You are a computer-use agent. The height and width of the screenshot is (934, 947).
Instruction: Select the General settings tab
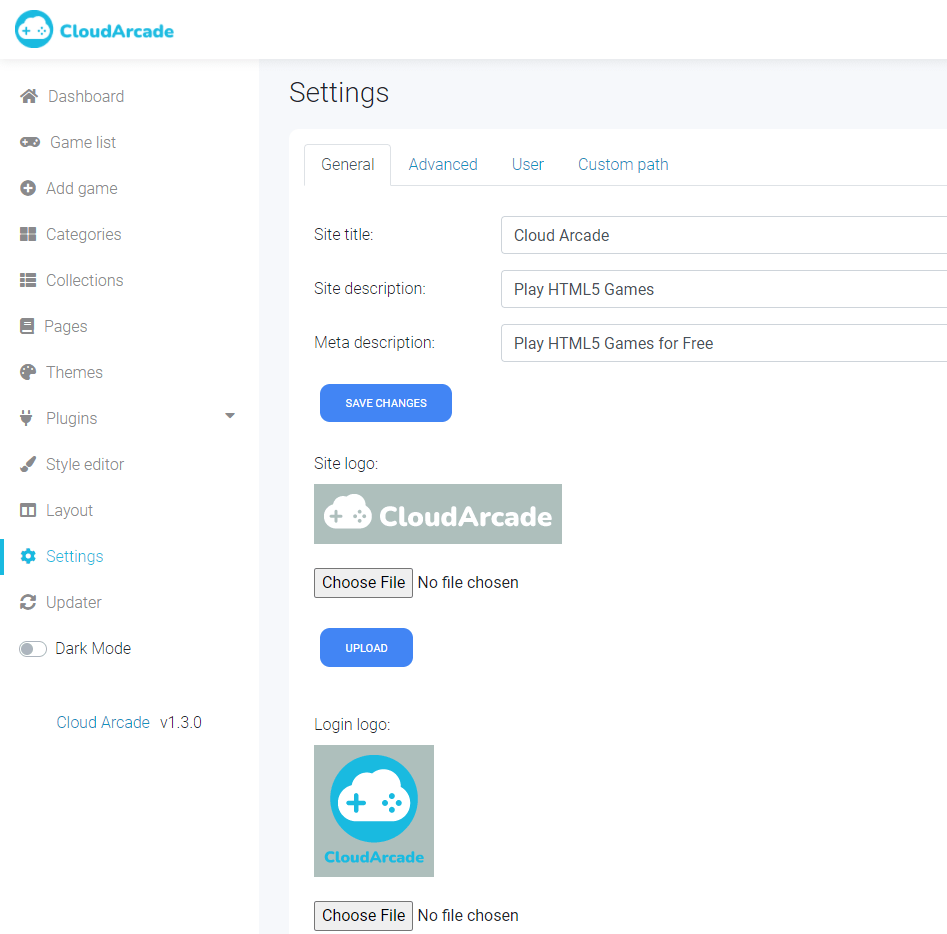(x=347, y=164)
